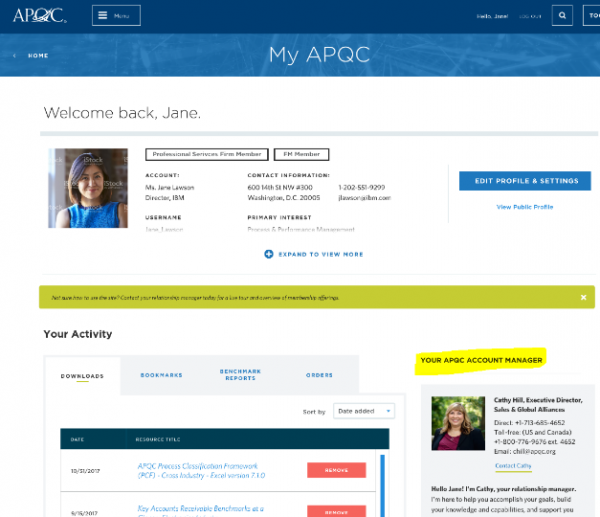
Task: Click the downloads list blue scrollbar
Action: pos(382,485)
